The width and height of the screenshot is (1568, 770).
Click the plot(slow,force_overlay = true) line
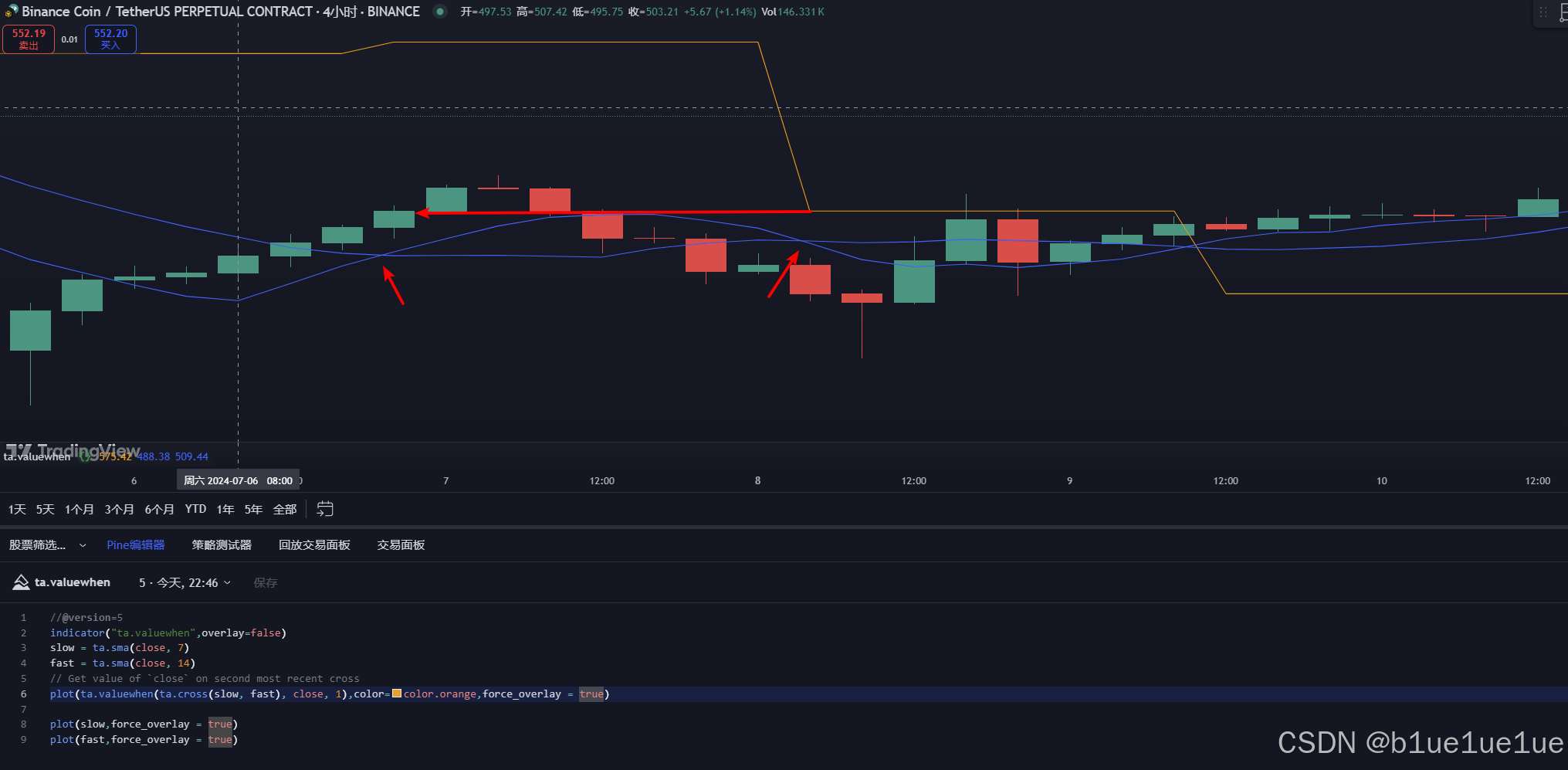(x=144, y=724)
